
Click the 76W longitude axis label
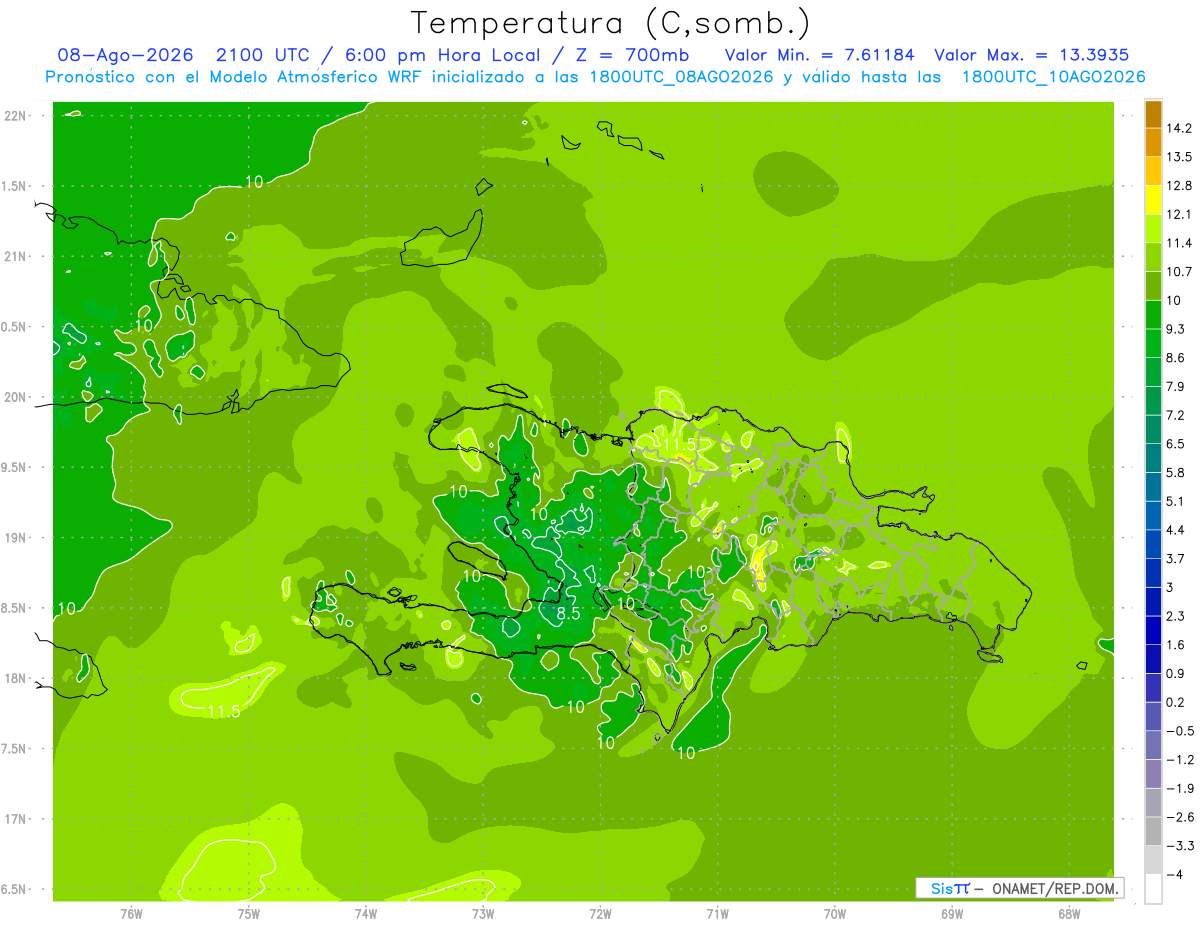click(x=131, y=914)
